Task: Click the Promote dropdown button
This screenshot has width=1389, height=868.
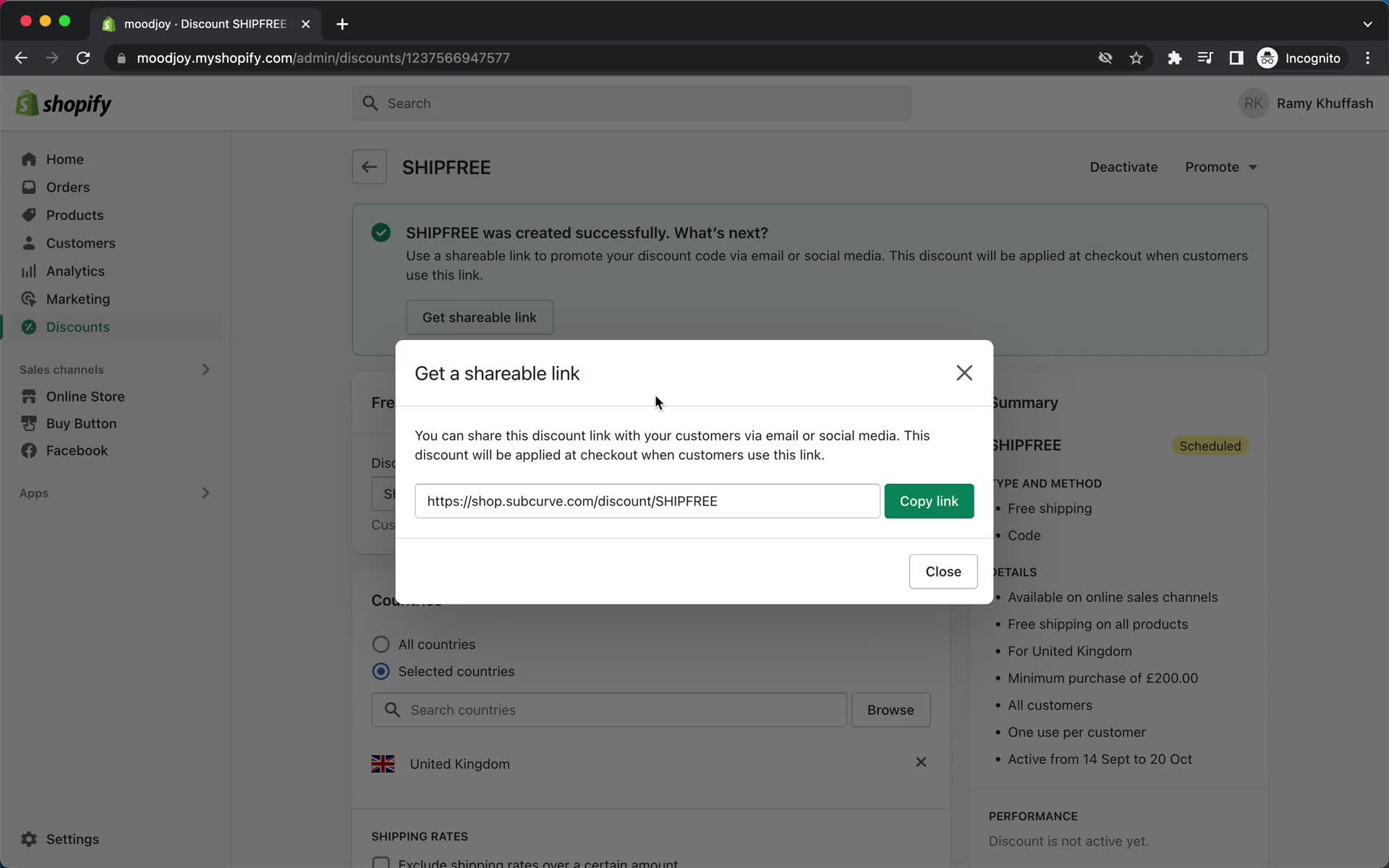Action: 1221,167
